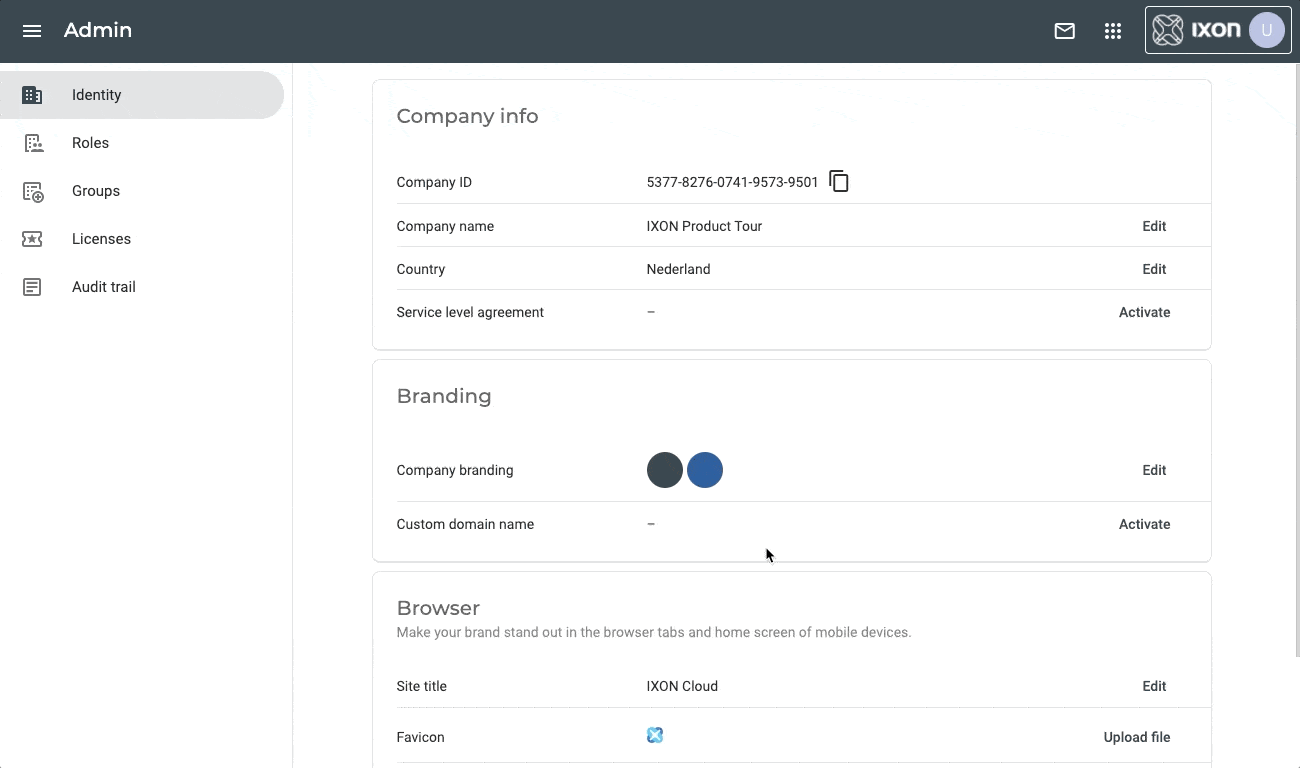Click the 'Company ID' row label
Image resolution: width=1300 pixels, height=768 pixels.
coord(434,182)
